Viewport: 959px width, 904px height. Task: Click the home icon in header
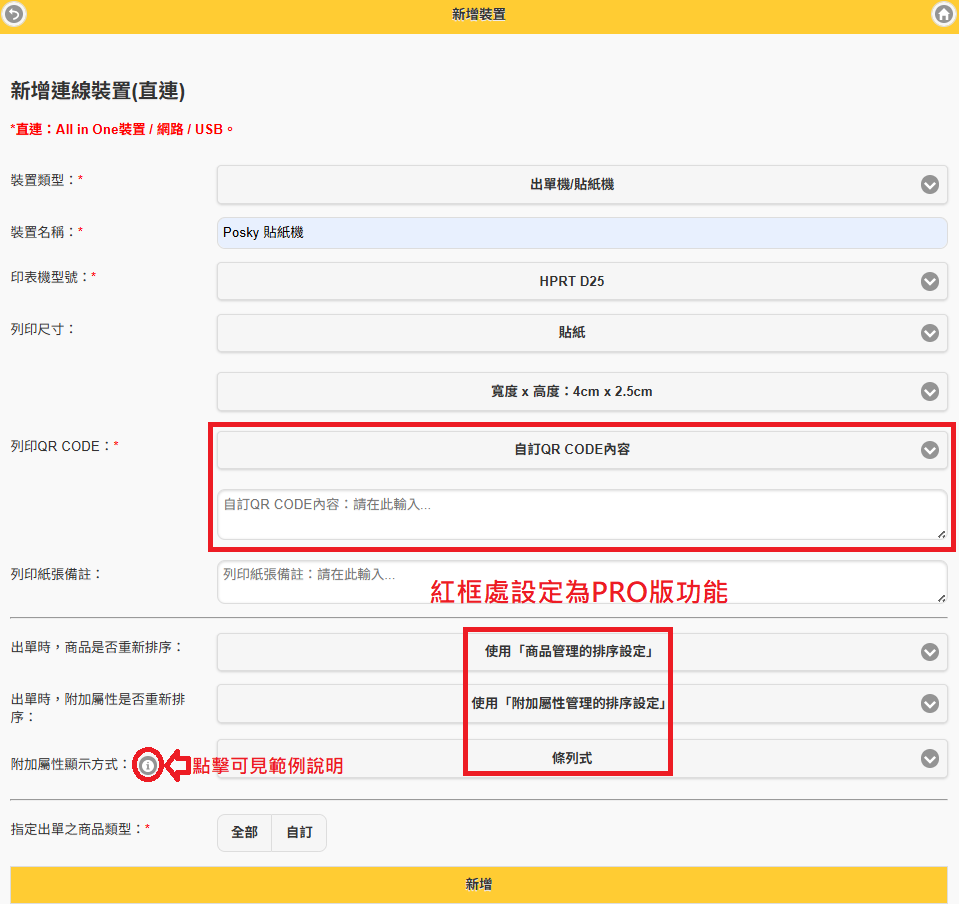pyautogui.click(x=943, y=14)
